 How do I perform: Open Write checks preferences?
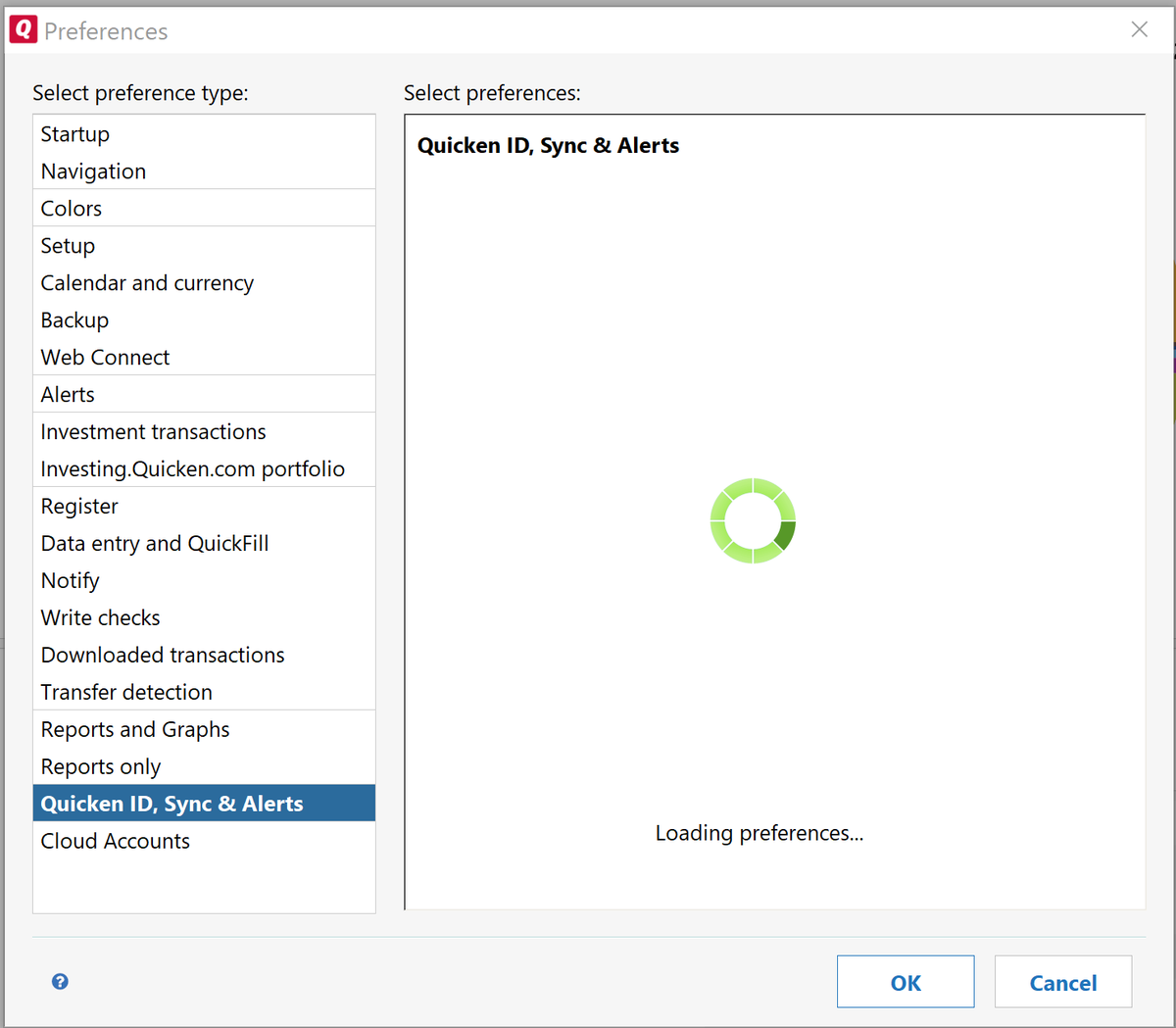pyautogui.click(x=204, y=618)
